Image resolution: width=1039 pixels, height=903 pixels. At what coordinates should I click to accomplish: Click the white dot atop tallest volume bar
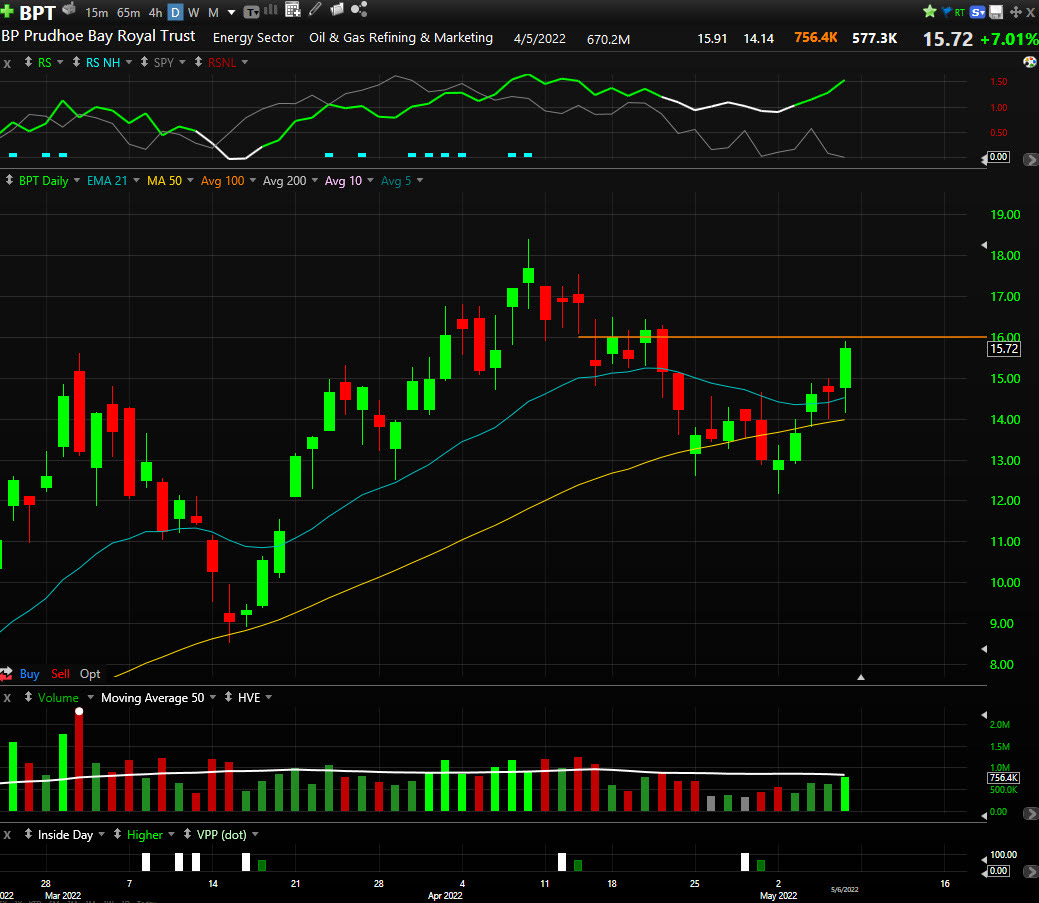[79, 712]
